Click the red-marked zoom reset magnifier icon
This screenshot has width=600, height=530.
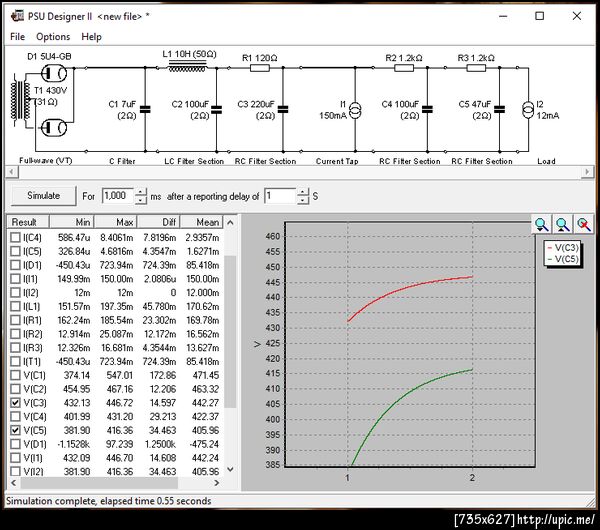pyautogui.click(x=584, y=224)
